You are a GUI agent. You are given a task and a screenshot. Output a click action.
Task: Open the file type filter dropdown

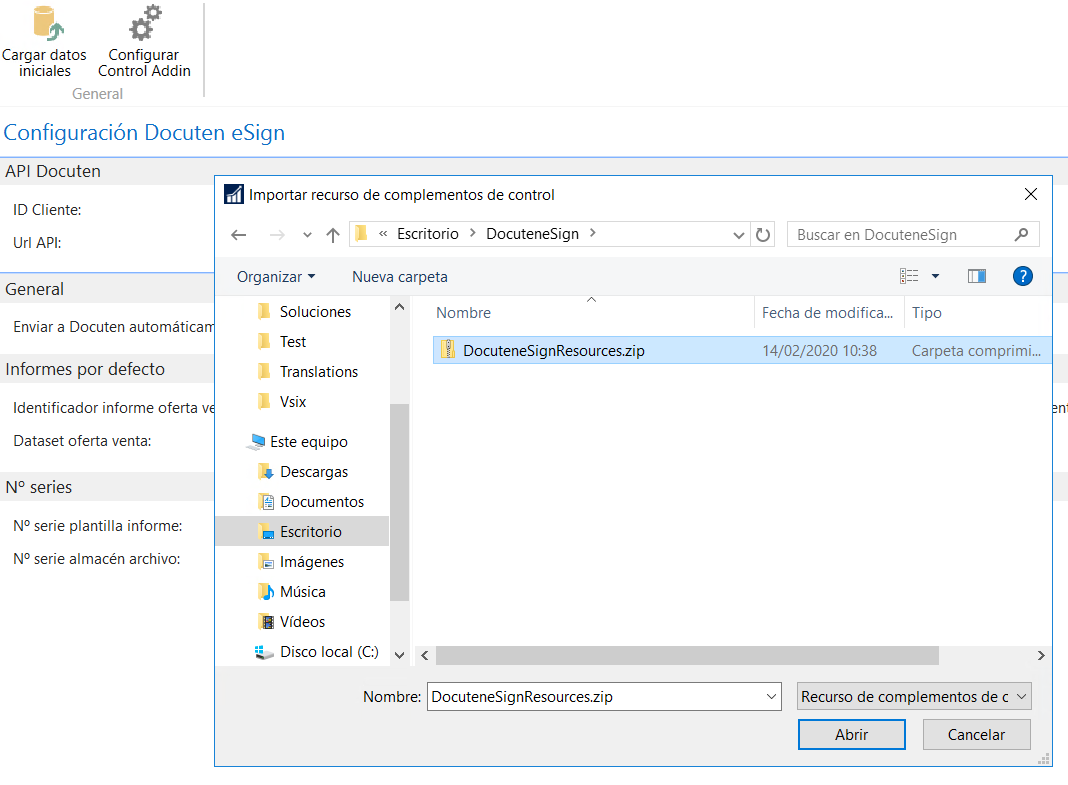pos(914,696)
